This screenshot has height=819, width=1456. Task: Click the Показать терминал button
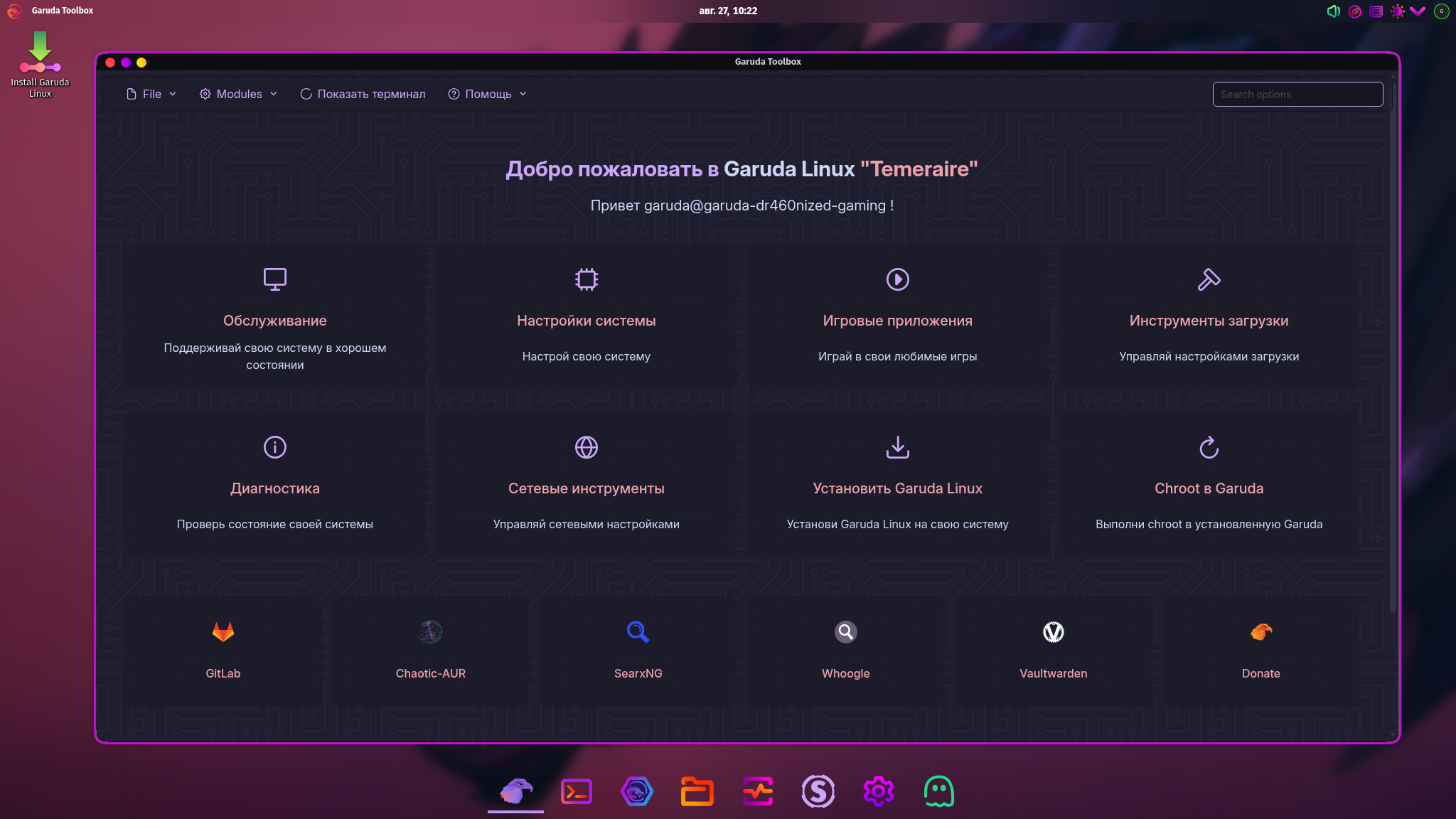363,94
